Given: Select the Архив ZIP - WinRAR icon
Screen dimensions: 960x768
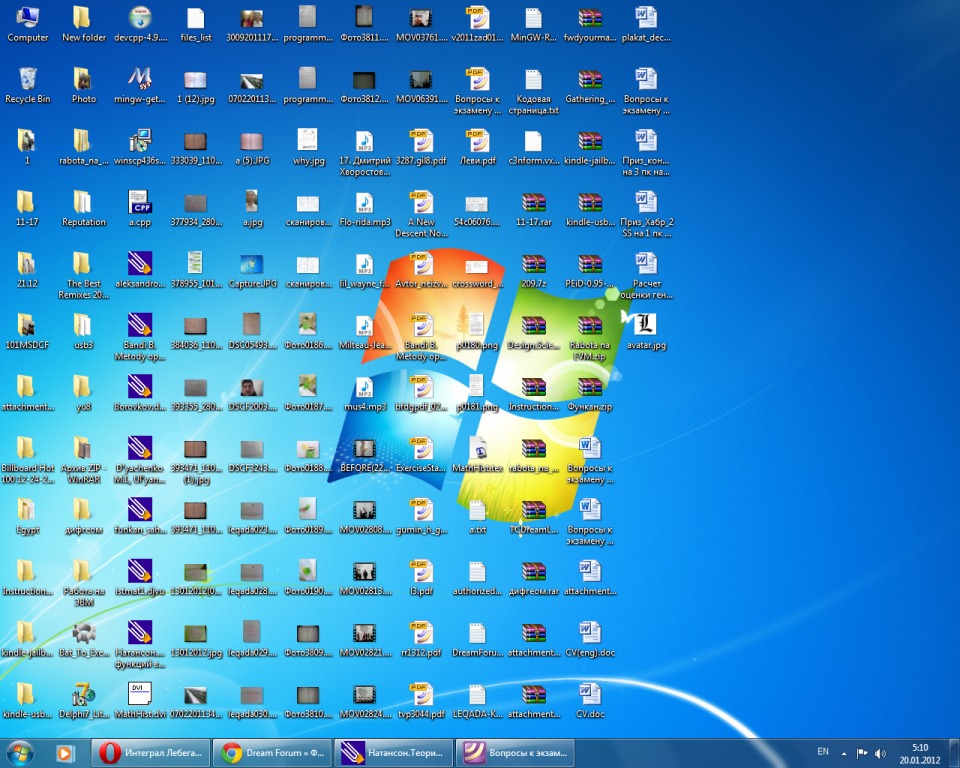Looking at the screenshot, I should (x=84, y=460).
